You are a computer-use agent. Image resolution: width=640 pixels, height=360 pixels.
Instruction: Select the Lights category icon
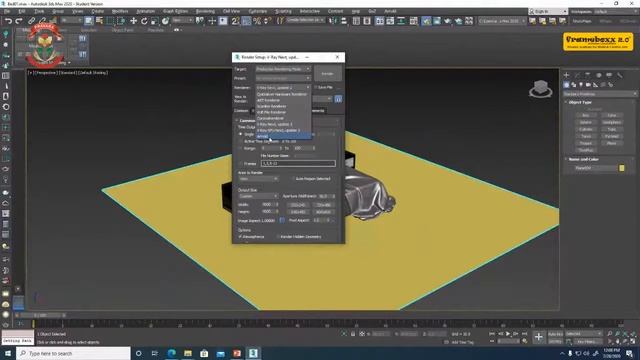click(x=581, y=85)
